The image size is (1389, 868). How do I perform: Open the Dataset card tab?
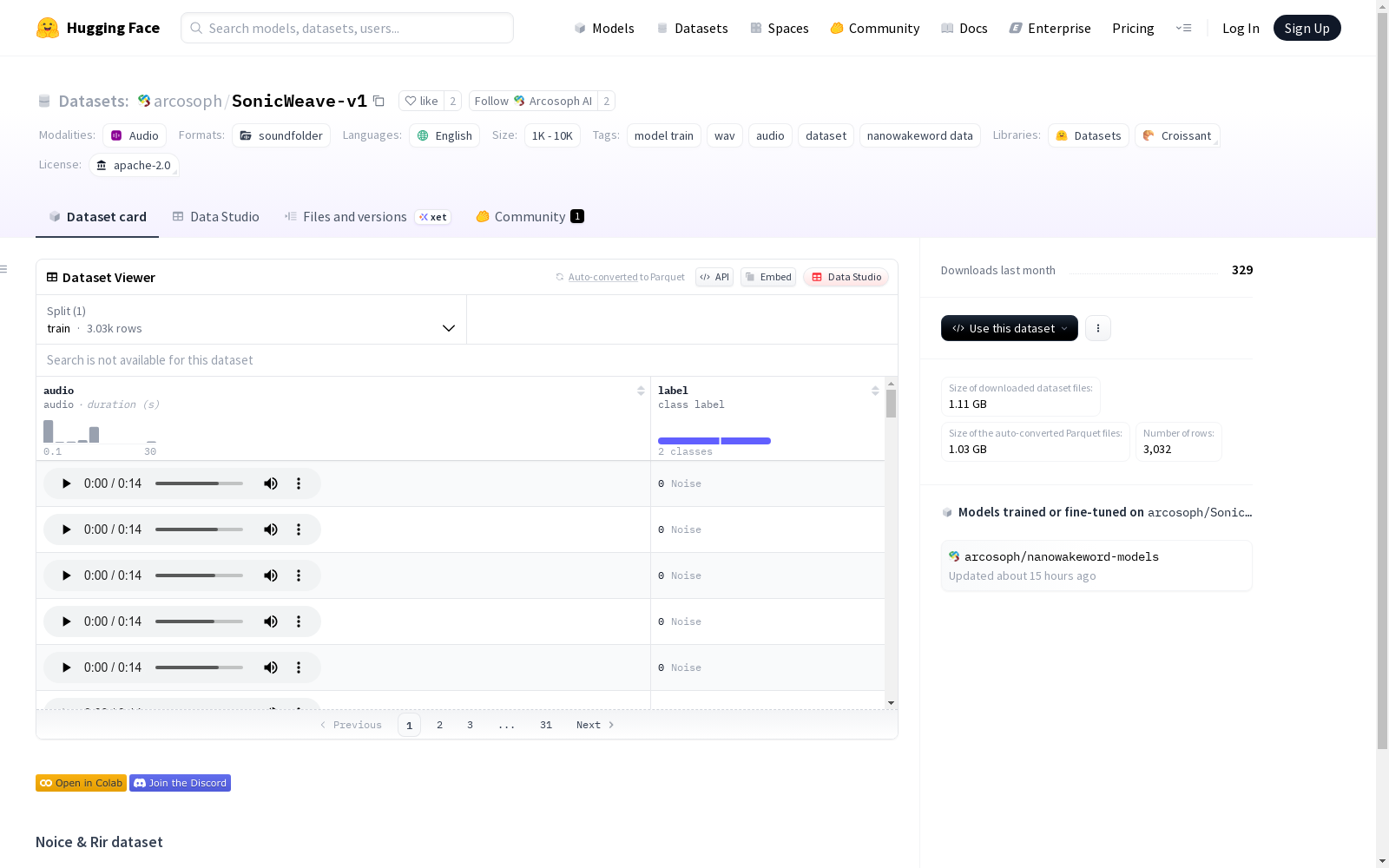pos(97,217)
